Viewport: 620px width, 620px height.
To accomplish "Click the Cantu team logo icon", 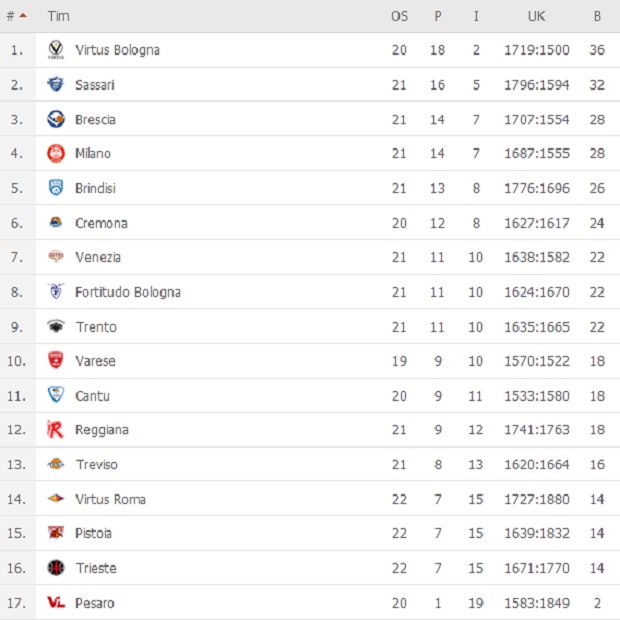I will click(x=56, y=396).
